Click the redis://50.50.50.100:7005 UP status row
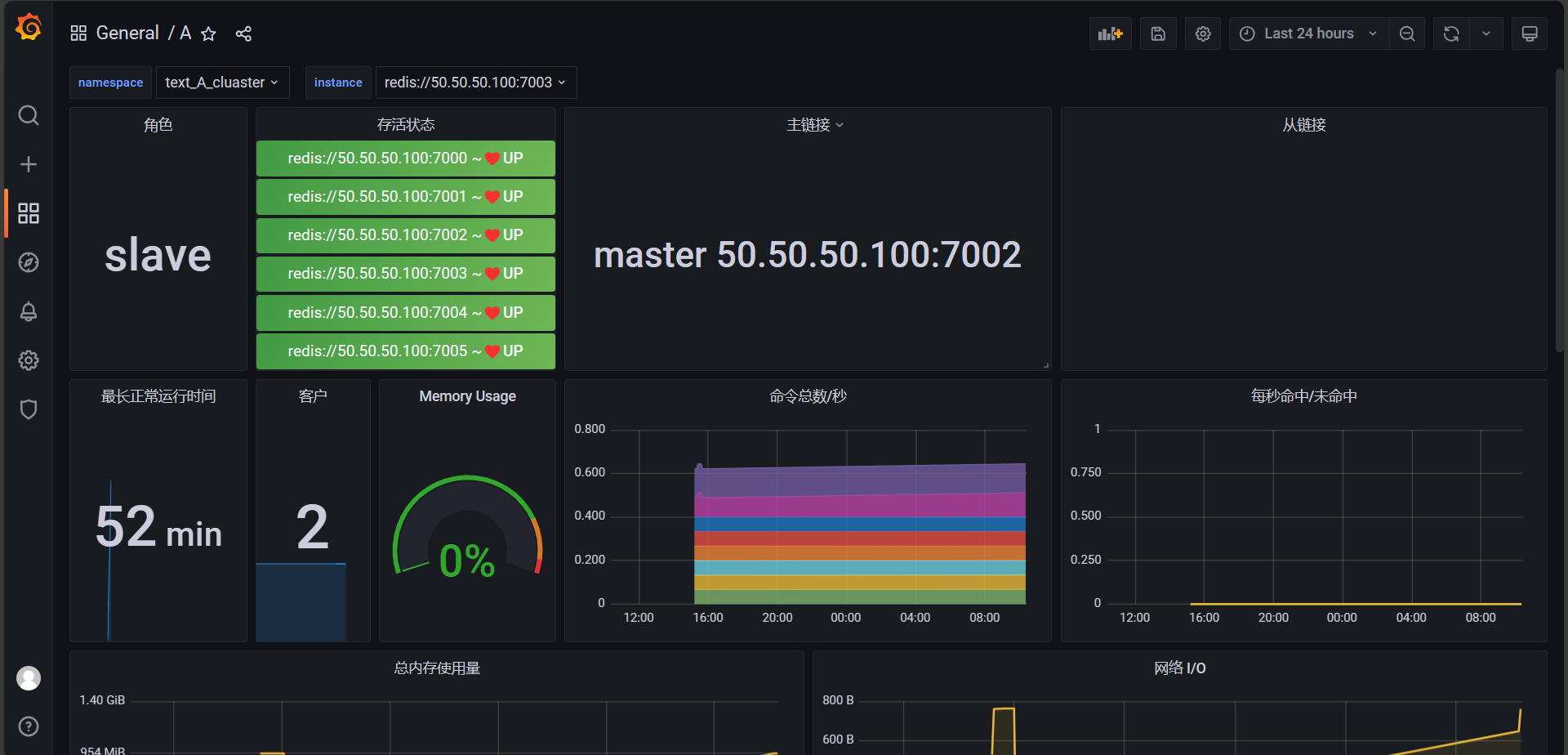Screen dimensions: 1568x755 coord(406,351)
